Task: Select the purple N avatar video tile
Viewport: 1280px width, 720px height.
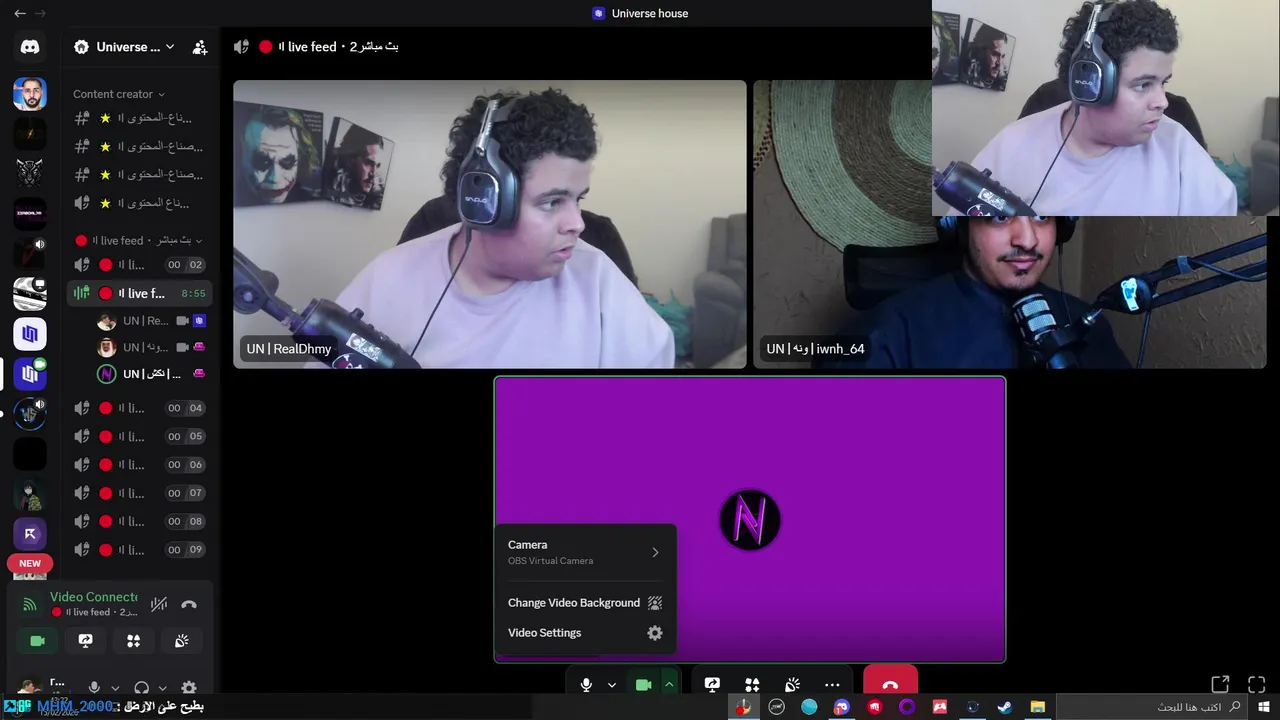Action: [750, 519]
